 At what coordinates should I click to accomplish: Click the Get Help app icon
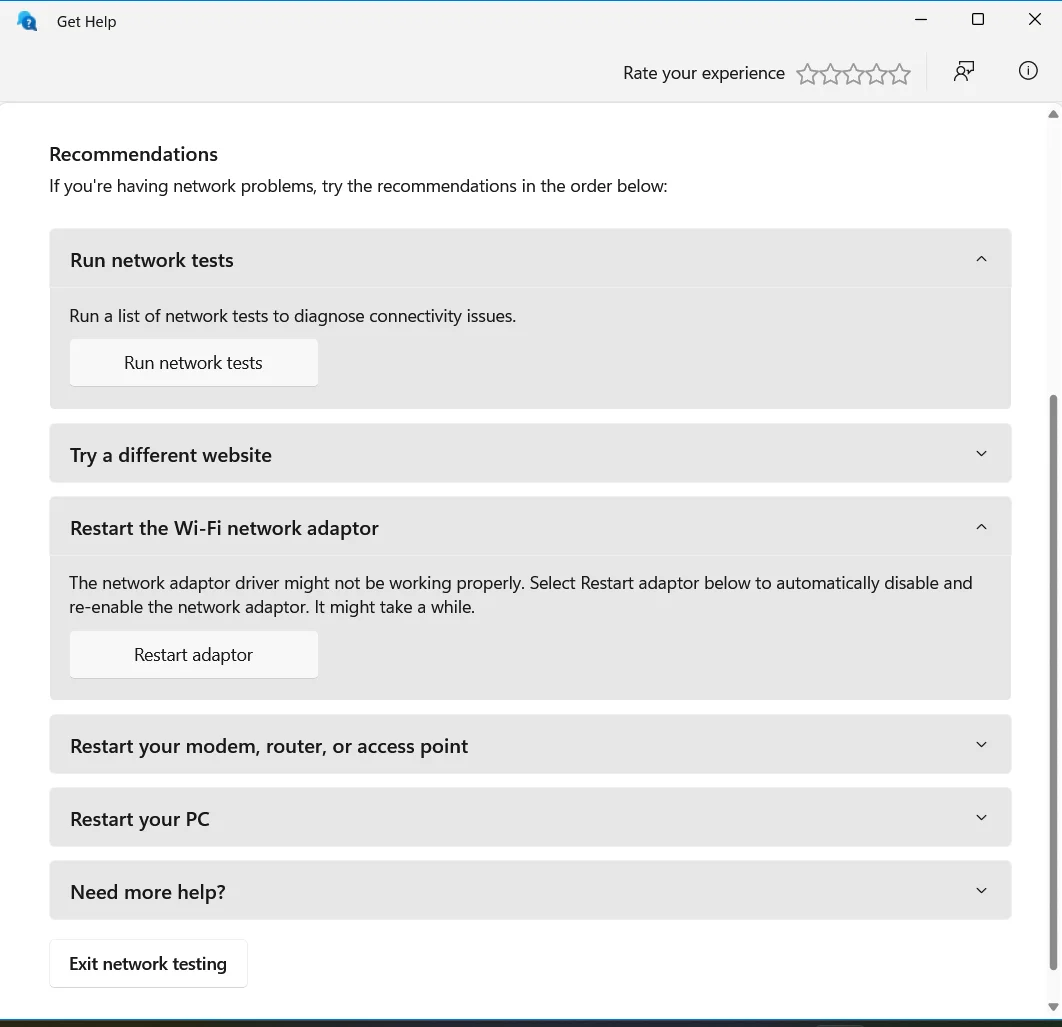(26, 21)
